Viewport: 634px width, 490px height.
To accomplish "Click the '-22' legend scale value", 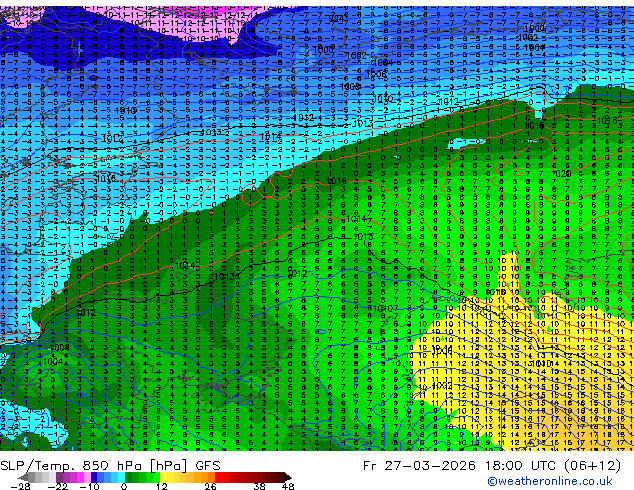I will coord(57,486).
